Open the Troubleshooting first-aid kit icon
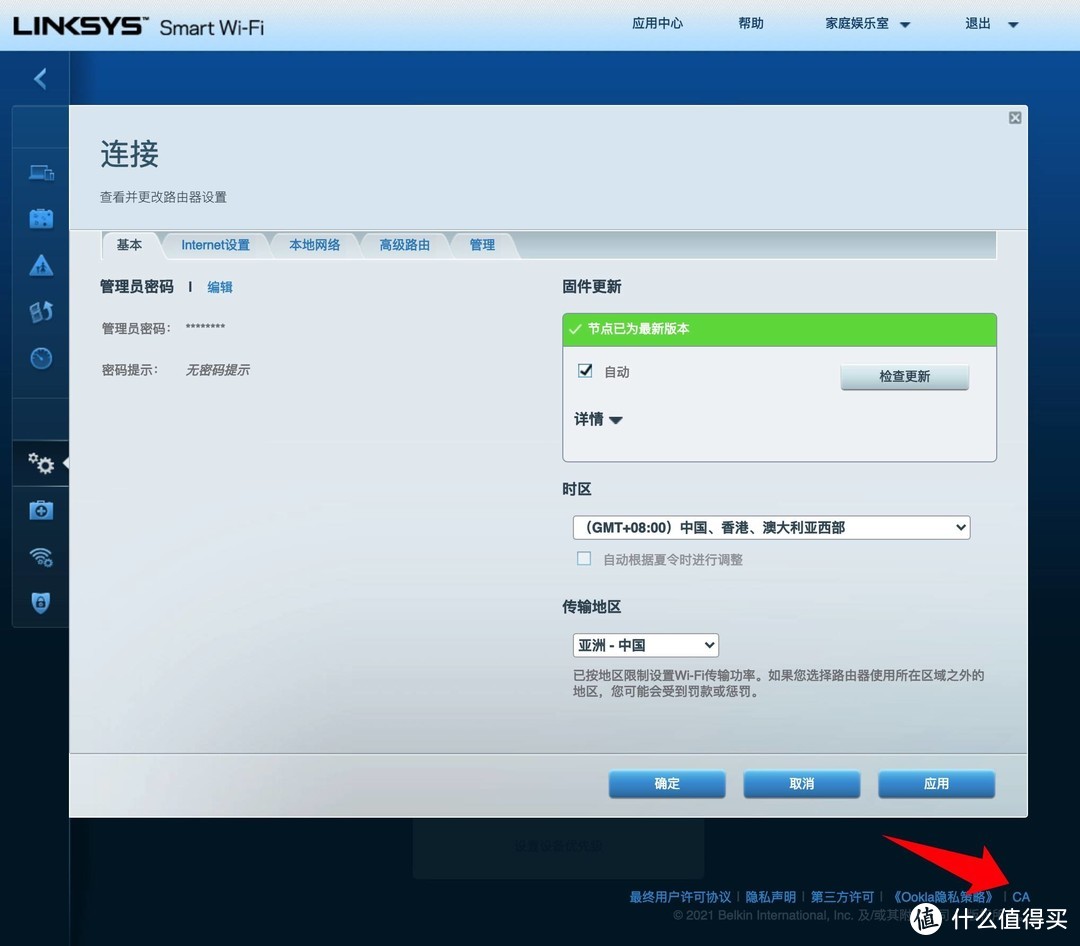Image resolution: width=1080 pixels, height=946 pixels. tap(40, 510)
